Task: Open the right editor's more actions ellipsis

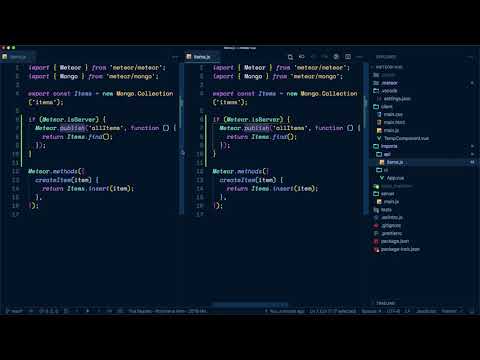Action: (359, 57)
